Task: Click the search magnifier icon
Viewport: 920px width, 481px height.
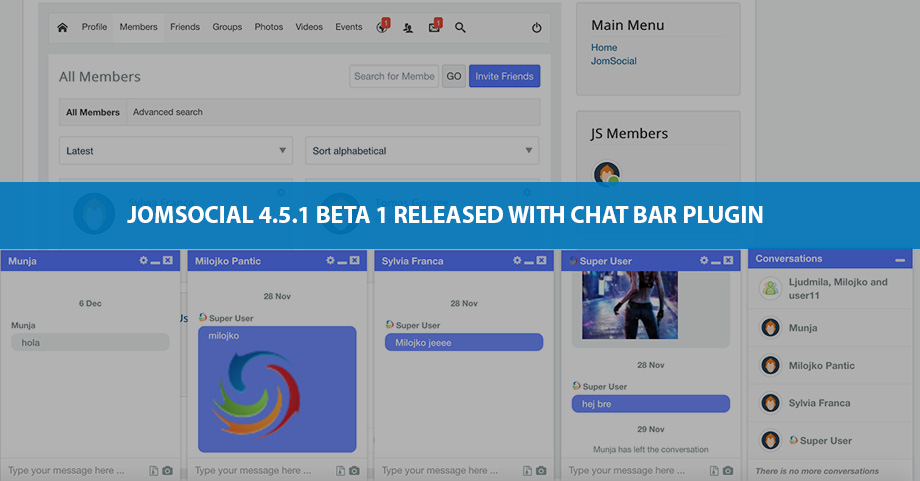Action: tap(460, 28)
